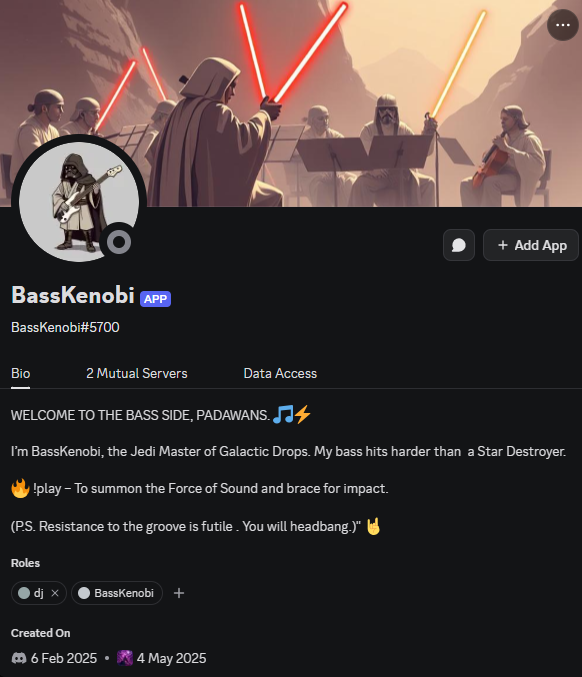The height and width of the screenshot is (677, 582).
Task: Add a role with the plus icon
Action: click(179, 593)
